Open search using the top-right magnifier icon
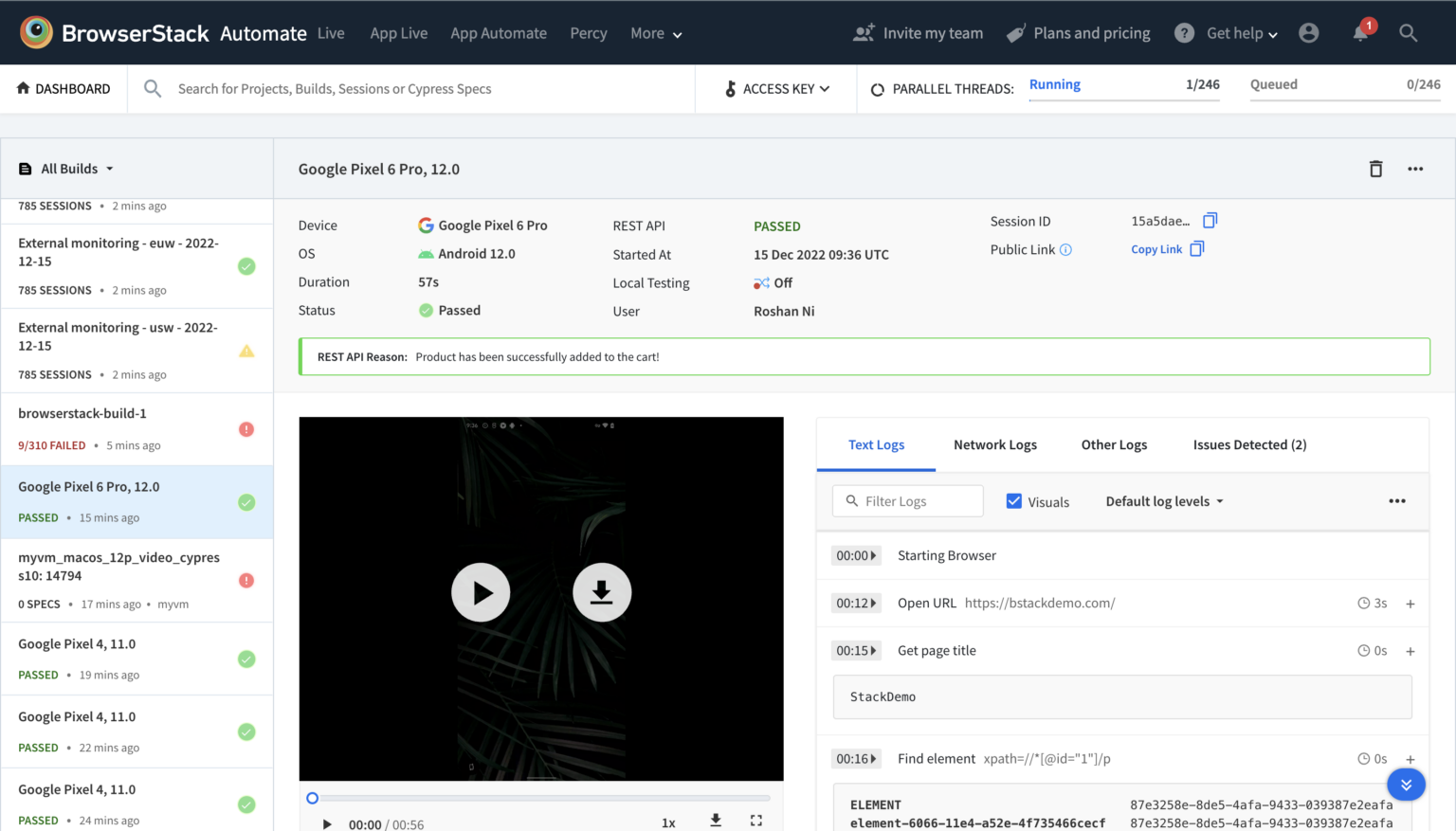Screen dimensions: 1456x831 tap(1409, 32)
